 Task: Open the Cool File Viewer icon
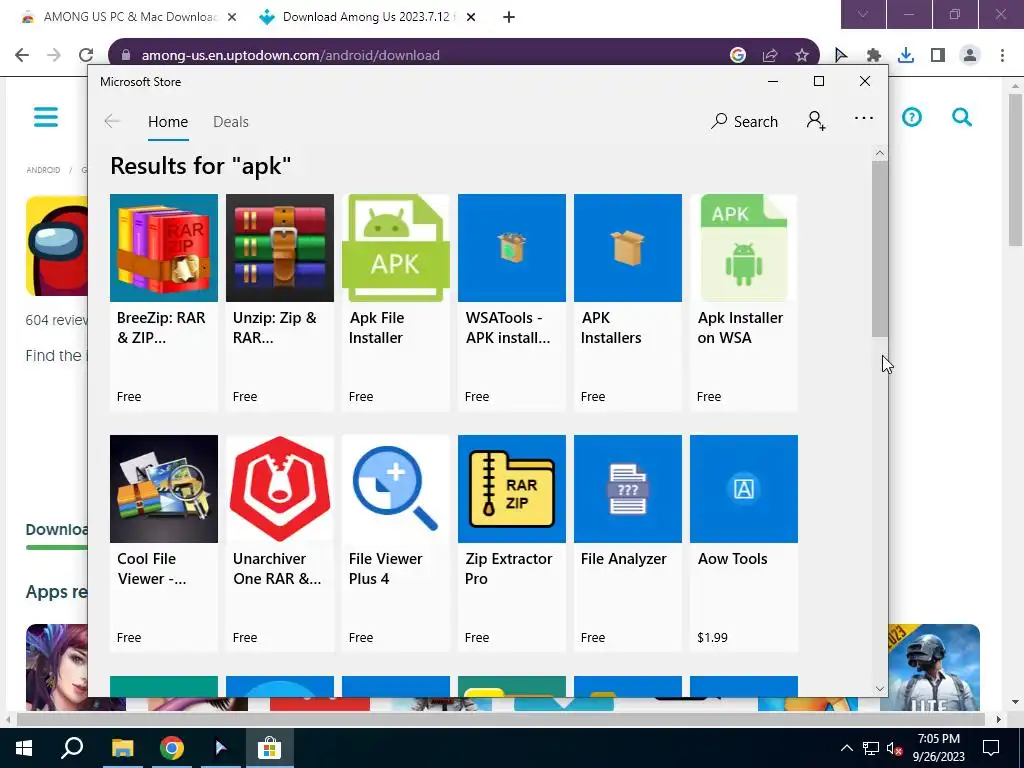[164, 488]
